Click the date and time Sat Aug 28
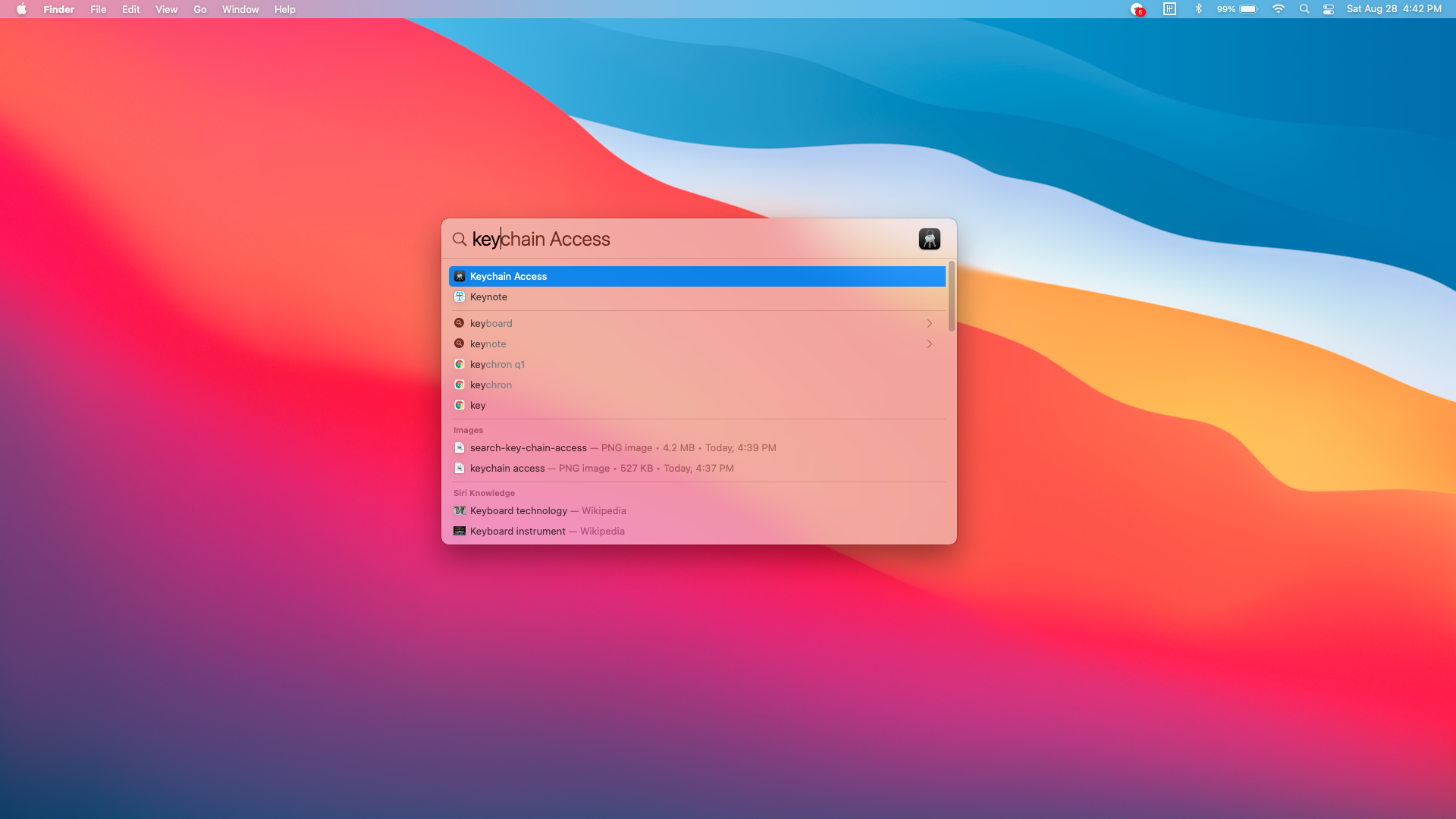Screen dimensions: 1456x819 [1394, 9]
